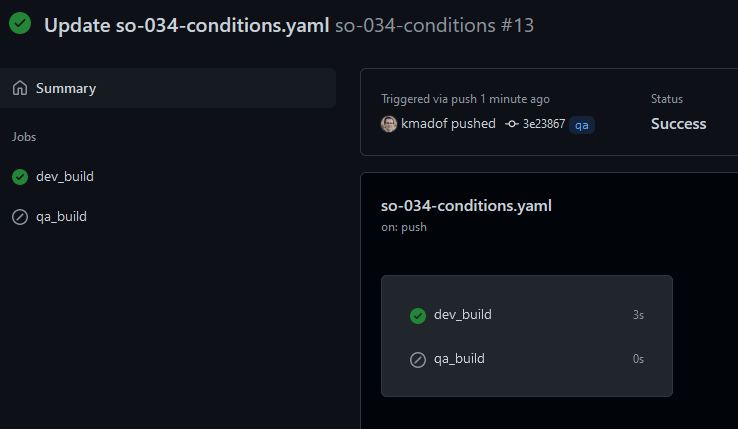Click the commit icon beside hash 3e23867
The width and height of the screenshot is (738, 429).
(512, 124)
